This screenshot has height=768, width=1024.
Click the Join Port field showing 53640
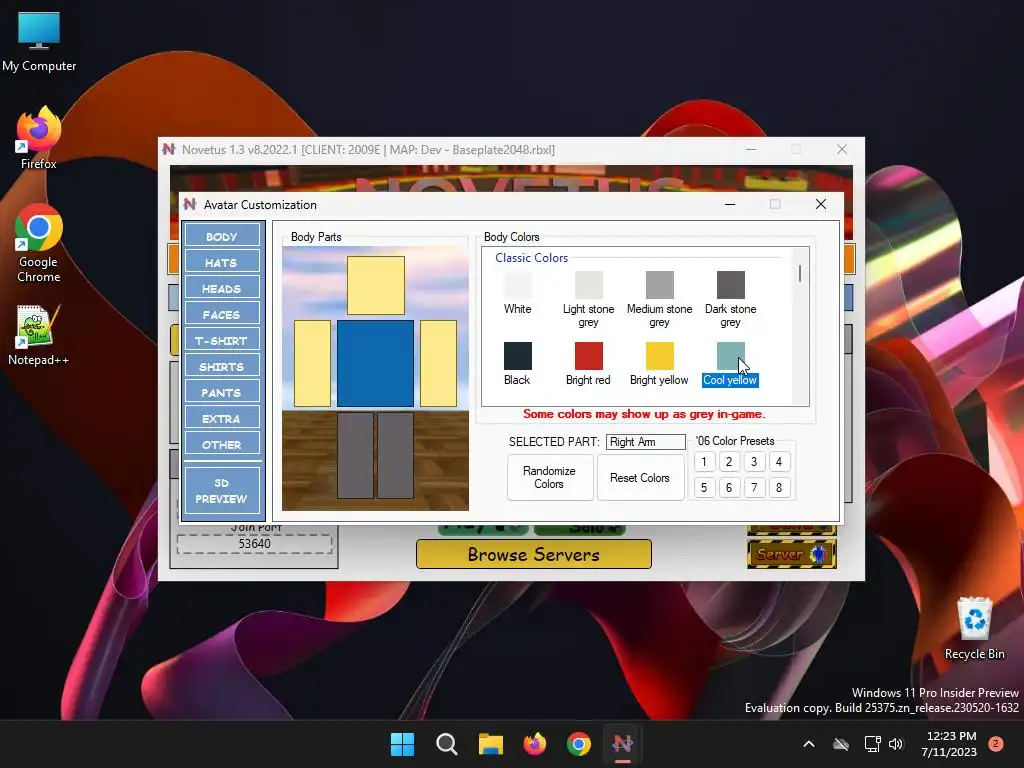click(255, 544)
